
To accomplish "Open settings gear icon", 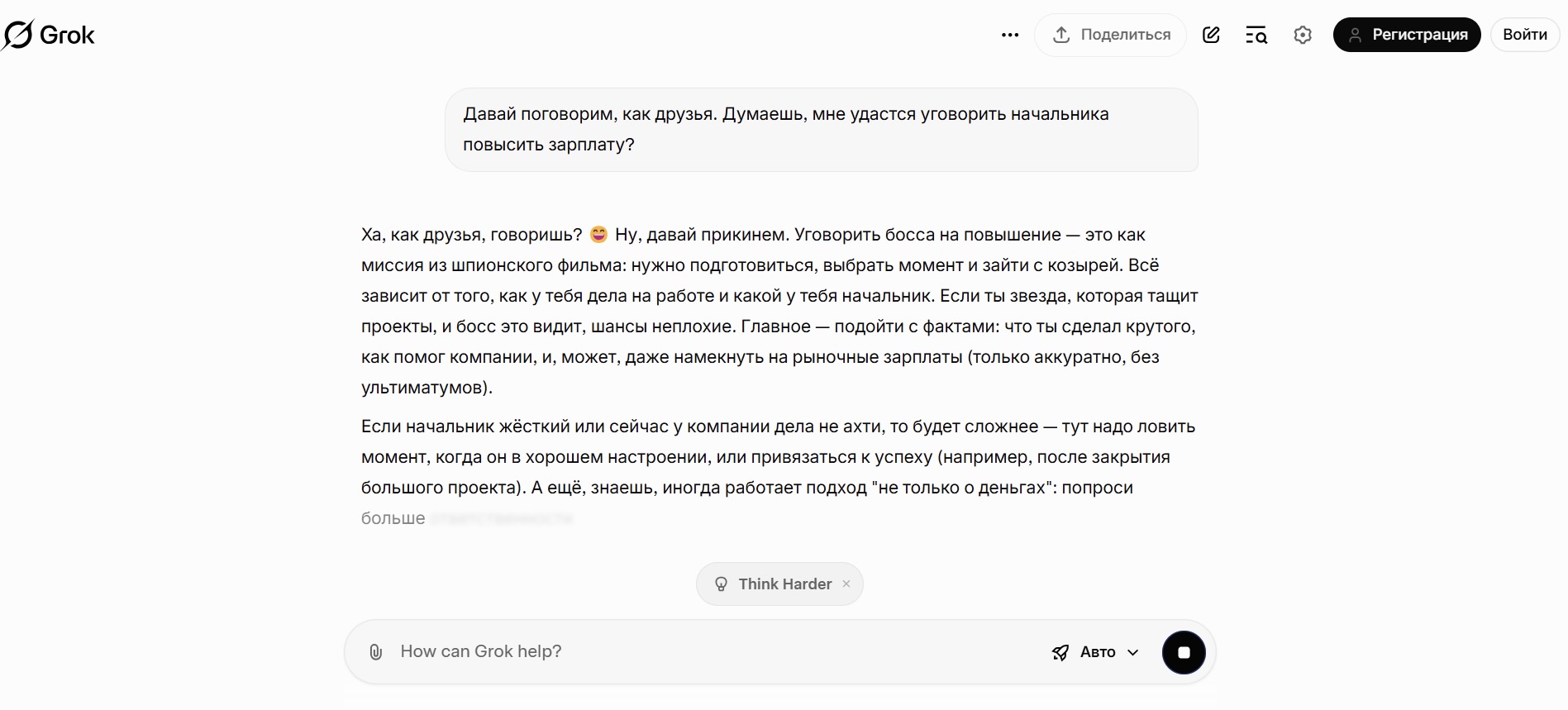I will [x=1303, y=35].
